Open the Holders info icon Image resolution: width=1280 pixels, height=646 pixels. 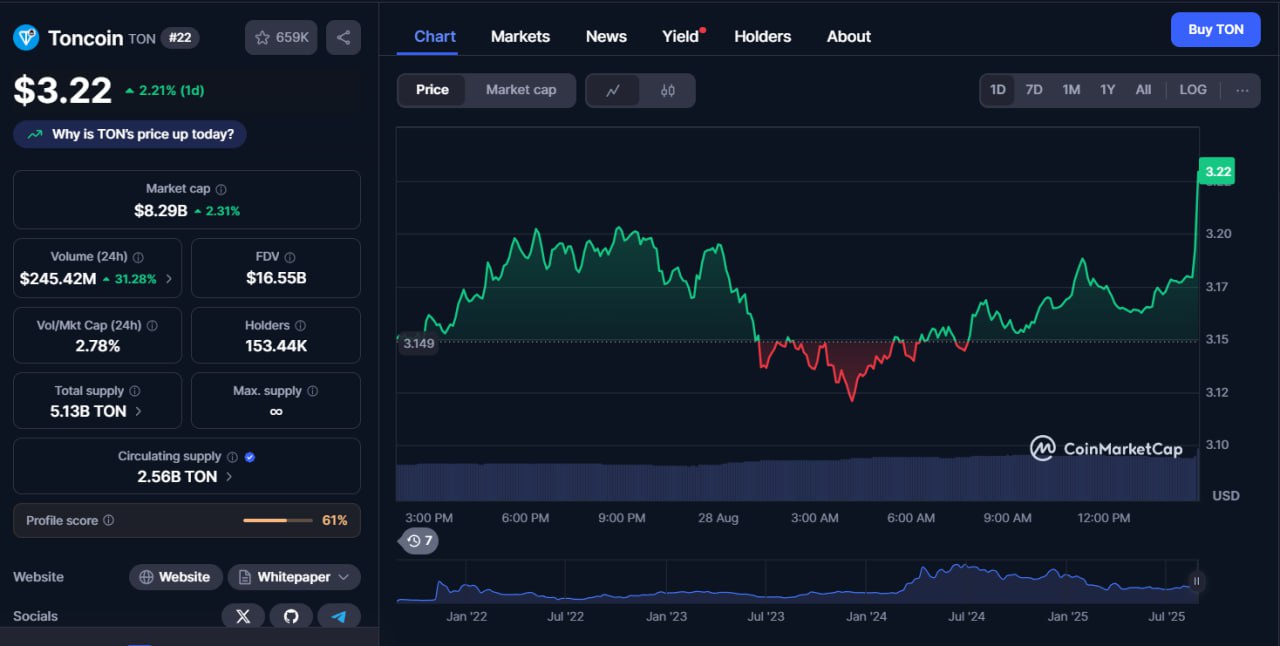[300, 325]
